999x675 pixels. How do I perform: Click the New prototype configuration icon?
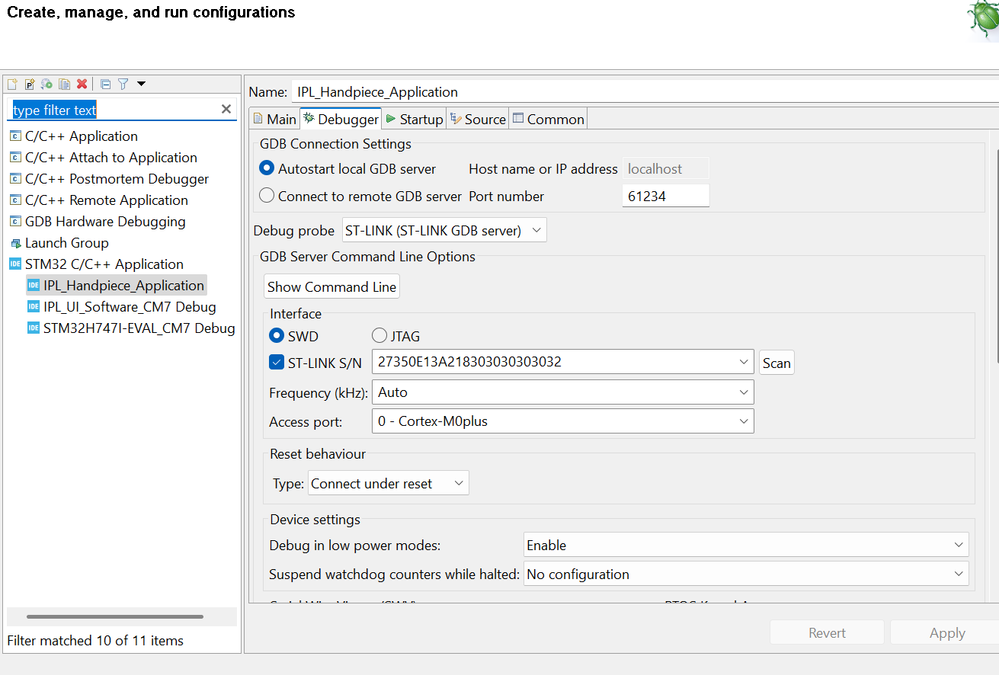[30, 85]
